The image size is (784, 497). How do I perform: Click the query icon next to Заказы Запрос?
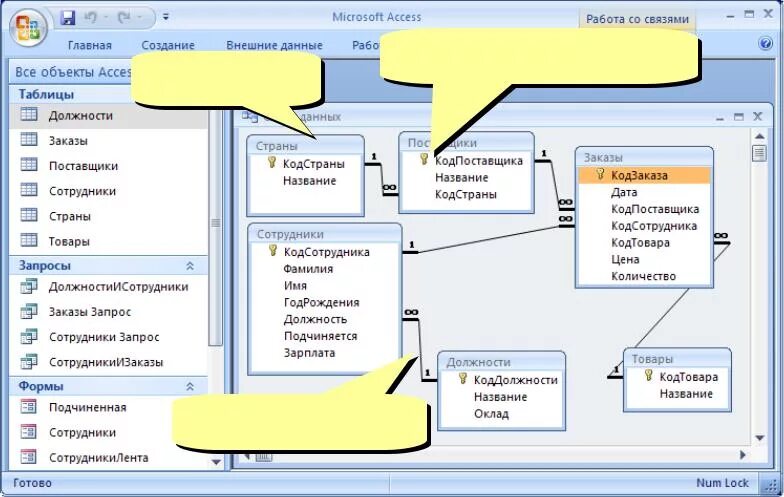28,311
